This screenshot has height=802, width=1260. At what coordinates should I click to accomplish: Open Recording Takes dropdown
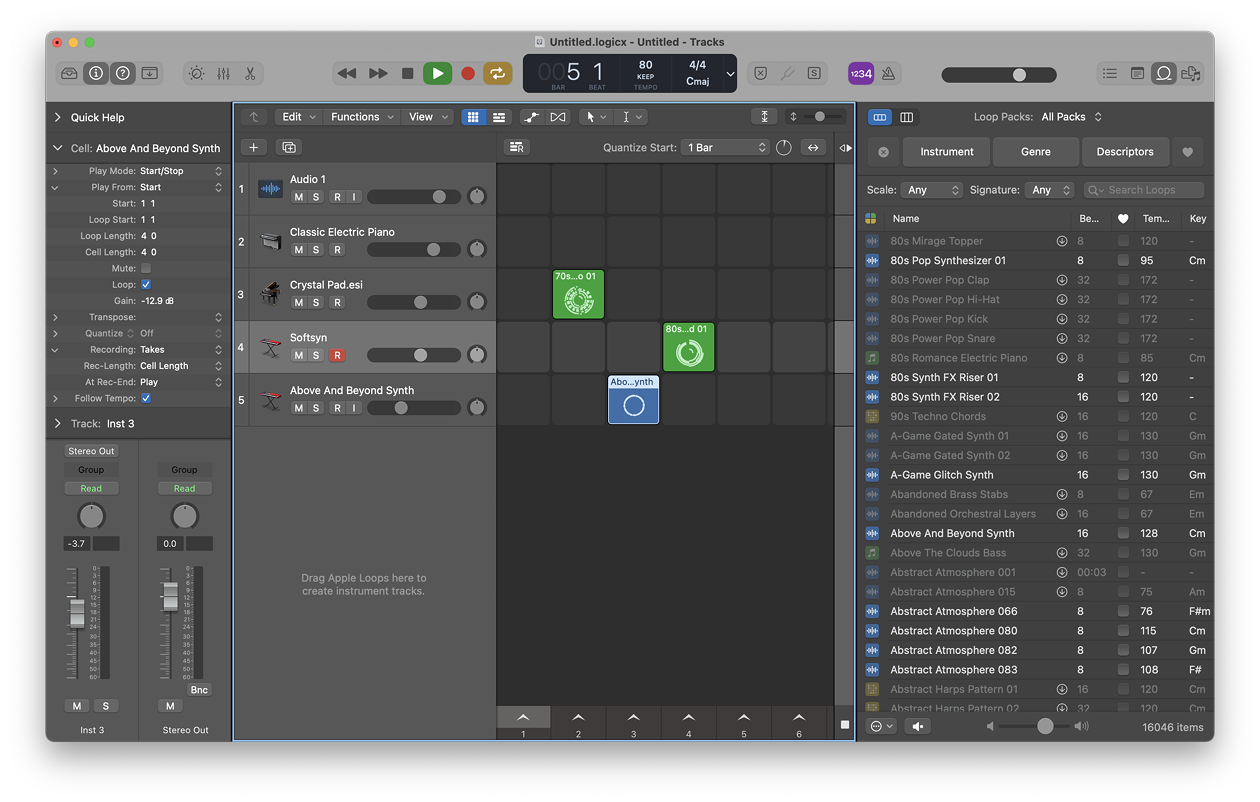click(x=181, y=350)
